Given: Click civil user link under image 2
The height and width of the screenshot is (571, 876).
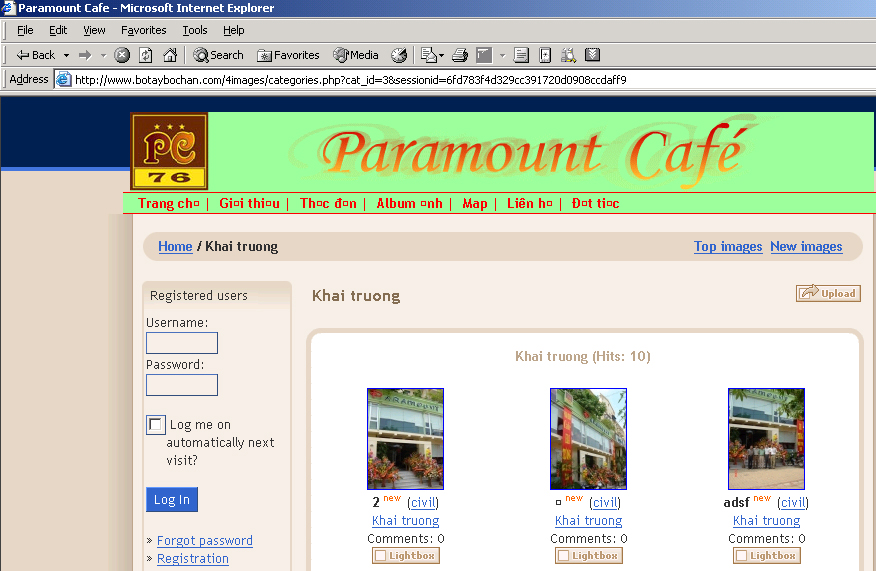Looking at the screenshot, I should point(423,503).
